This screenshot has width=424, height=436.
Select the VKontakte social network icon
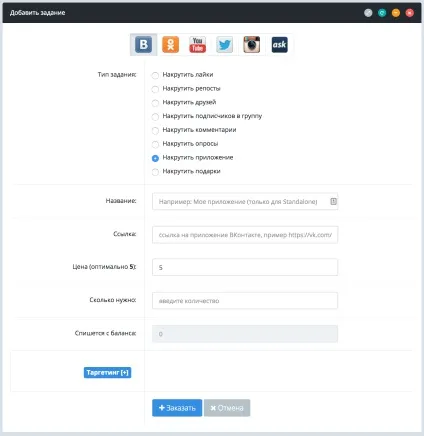pyautogui.click(x=144, y=44)
